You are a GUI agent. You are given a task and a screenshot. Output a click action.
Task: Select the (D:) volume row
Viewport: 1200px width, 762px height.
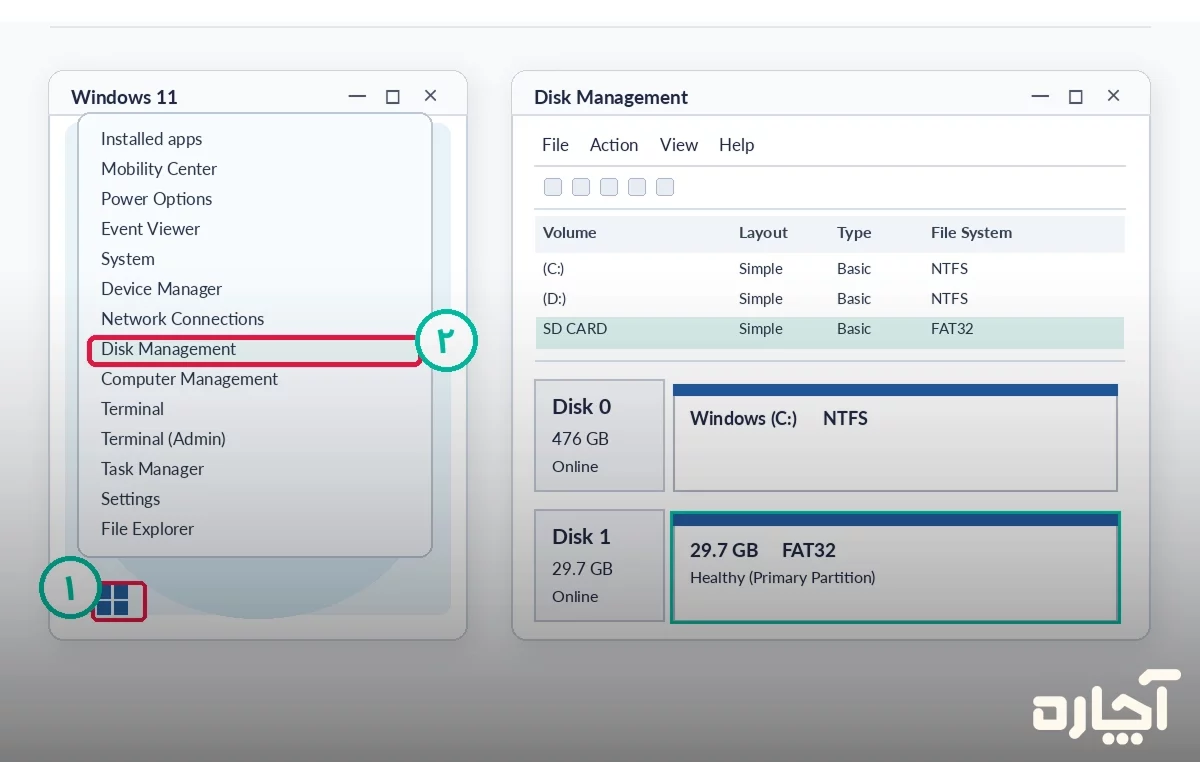pyautogui.click(x=830, y=299)
